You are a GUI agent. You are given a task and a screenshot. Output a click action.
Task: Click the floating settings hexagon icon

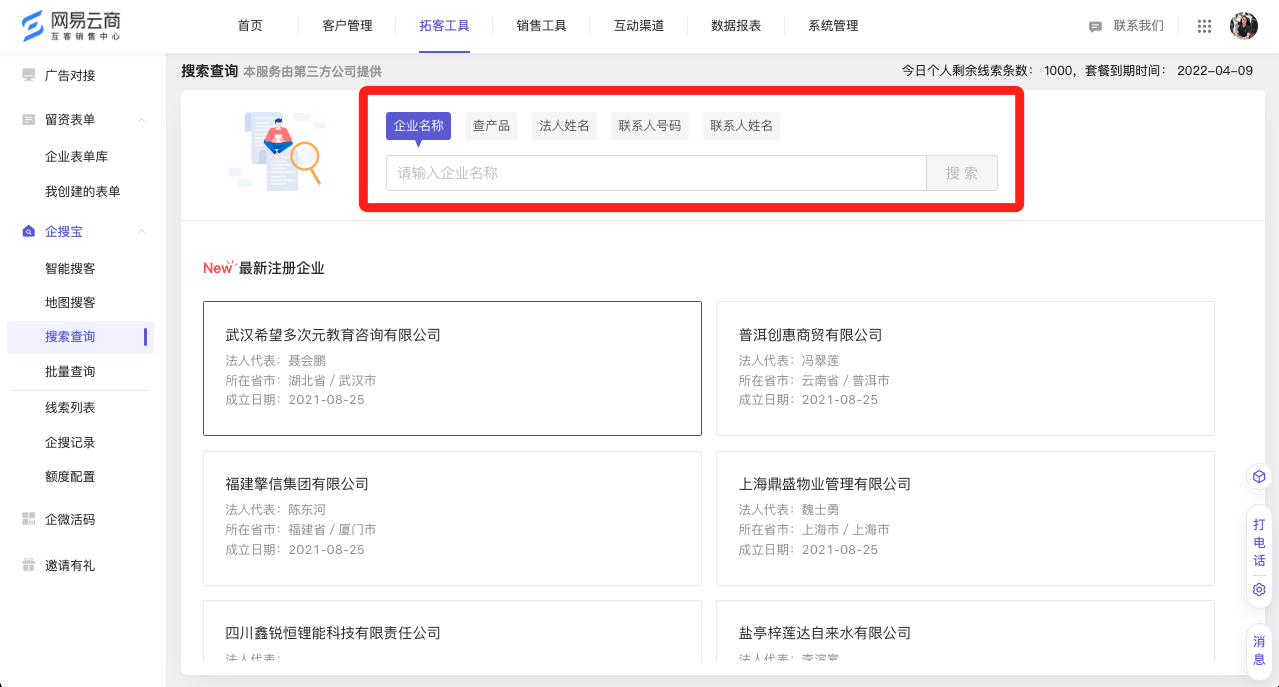(x=1259, y=590)
